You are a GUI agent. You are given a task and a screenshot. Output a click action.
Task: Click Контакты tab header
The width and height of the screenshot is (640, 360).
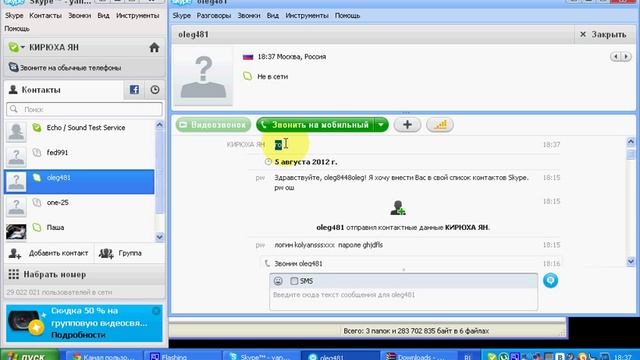63,89
